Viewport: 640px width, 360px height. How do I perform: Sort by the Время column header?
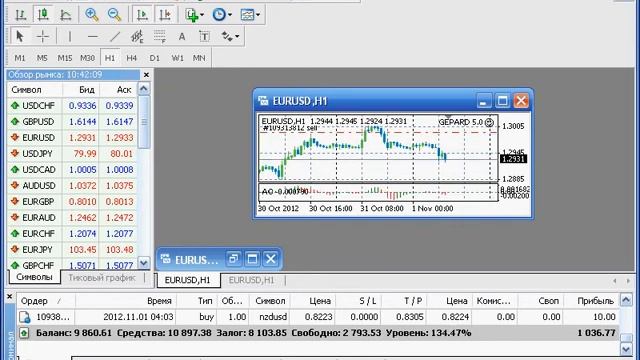click(x=126, y=301)
